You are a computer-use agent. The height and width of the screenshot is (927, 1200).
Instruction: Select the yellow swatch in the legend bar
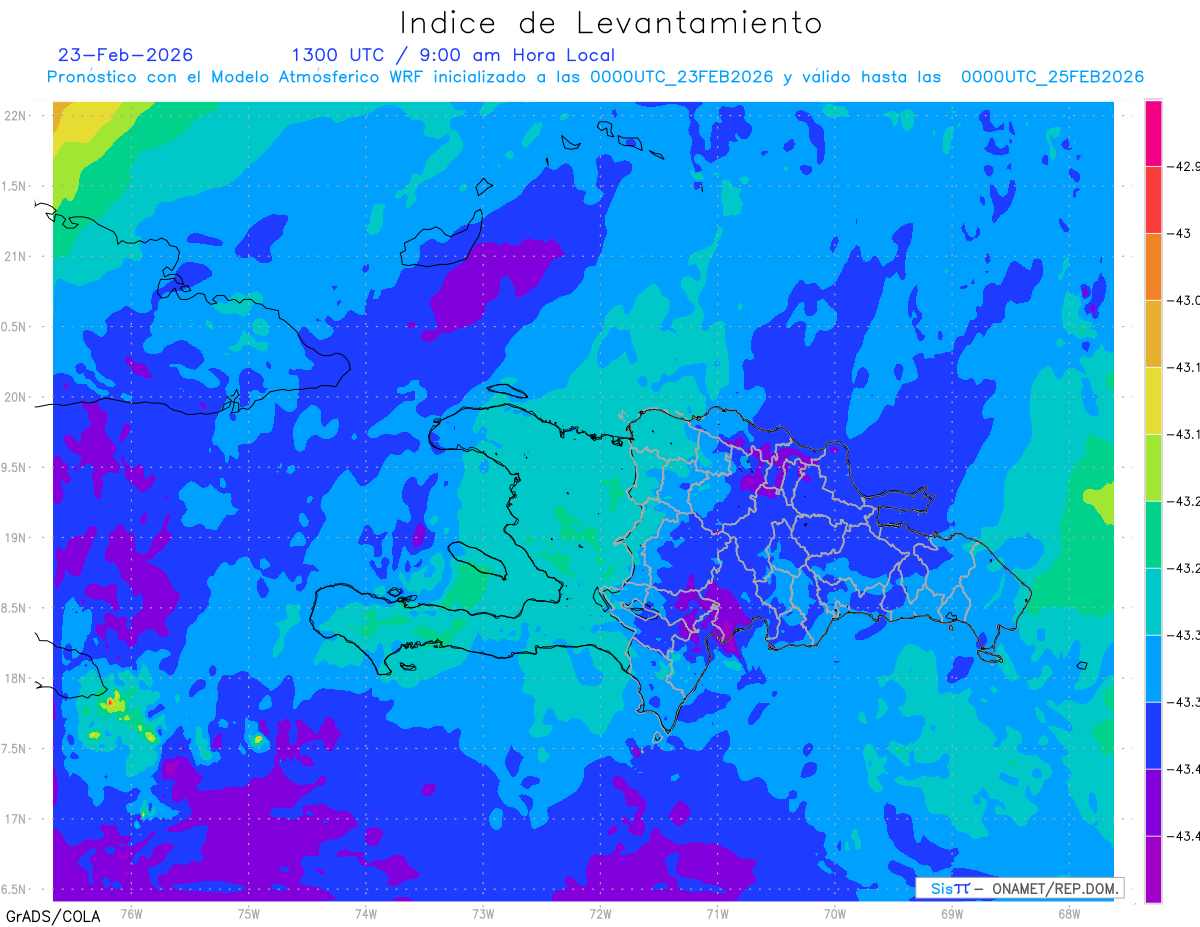coord(1153,401)
